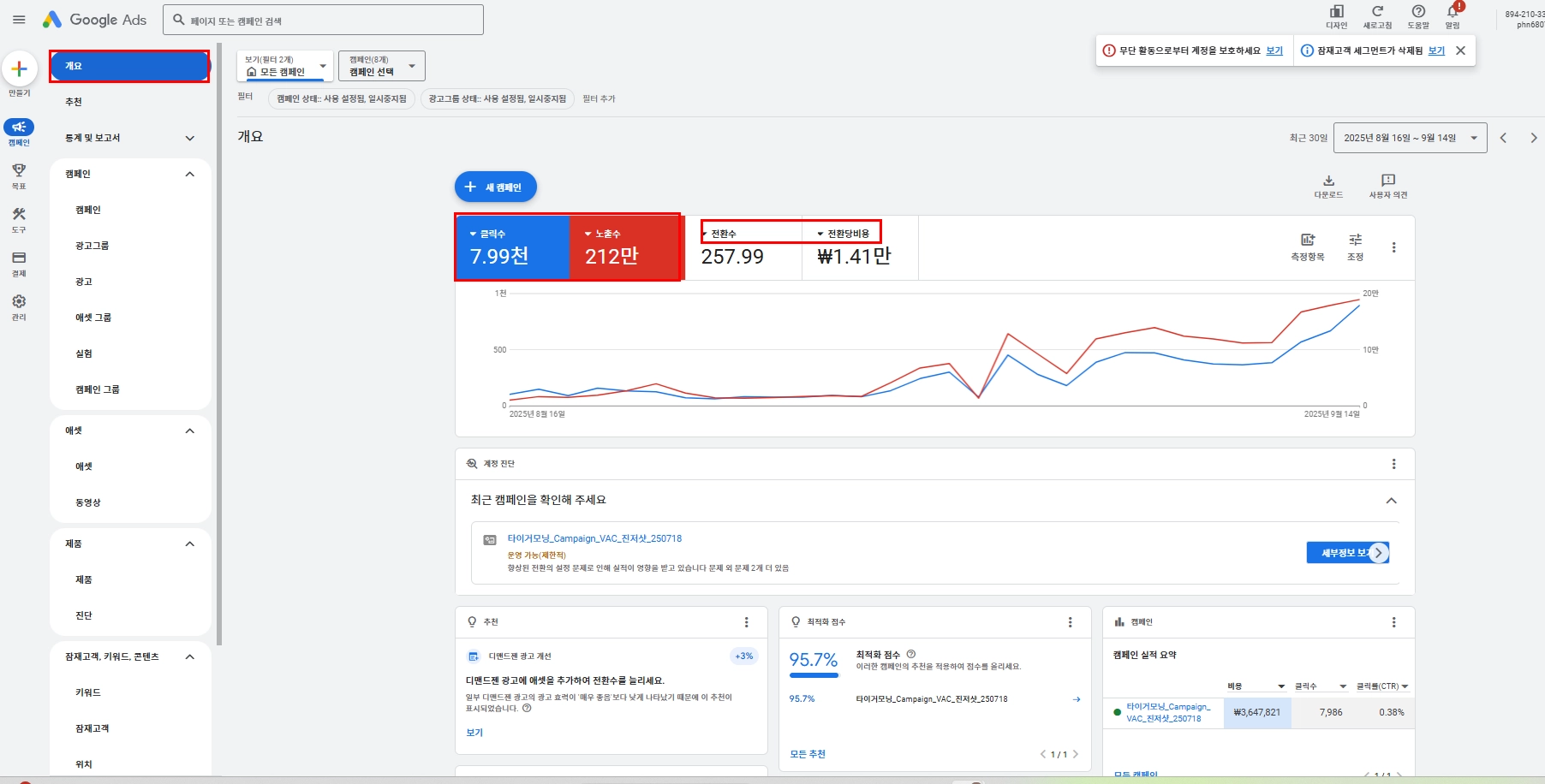Click the arrow next to 타이거모닝 optimization row
Screen dimensions: 1545x784
(x=1077, y=699)
